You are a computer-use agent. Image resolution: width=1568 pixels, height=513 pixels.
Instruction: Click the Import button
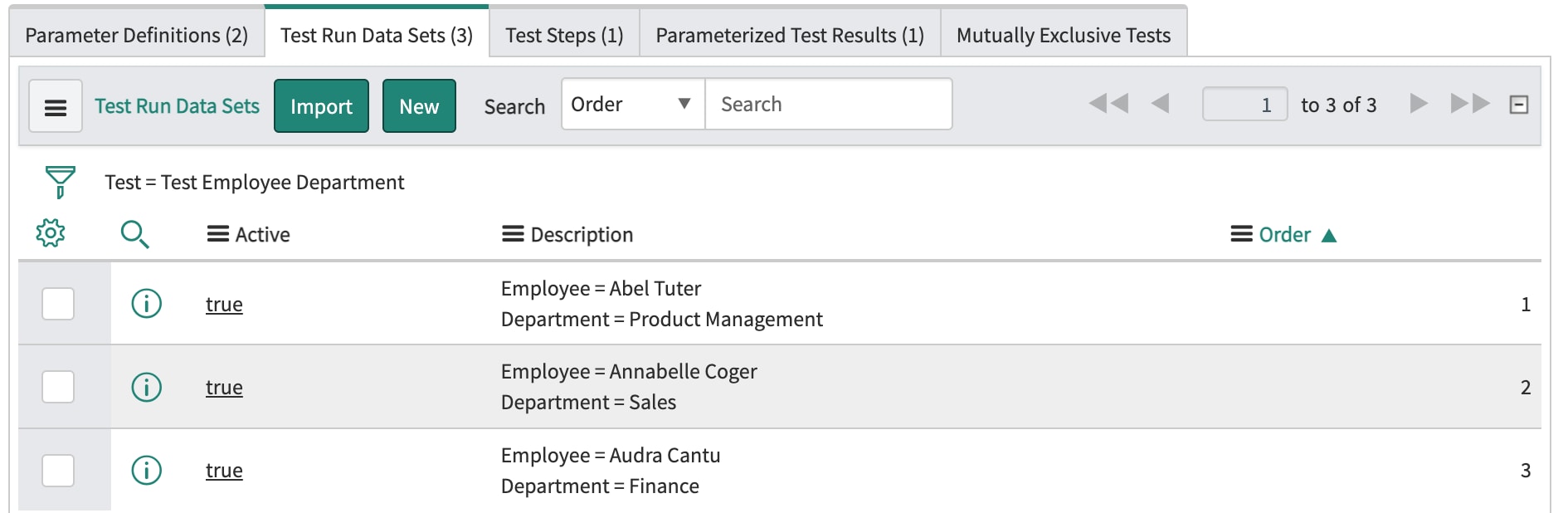(321, 106)
